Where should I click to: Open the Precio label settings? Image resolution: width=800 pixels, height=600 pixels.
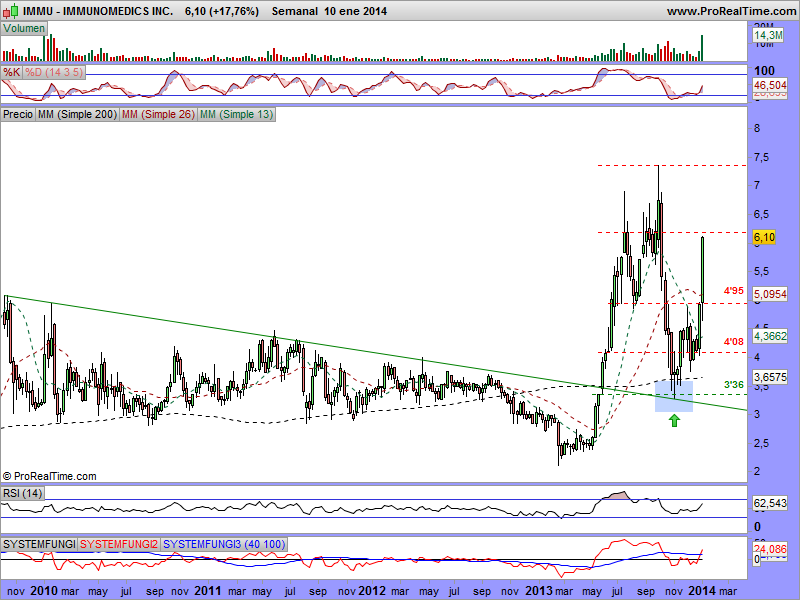point(18,114)
